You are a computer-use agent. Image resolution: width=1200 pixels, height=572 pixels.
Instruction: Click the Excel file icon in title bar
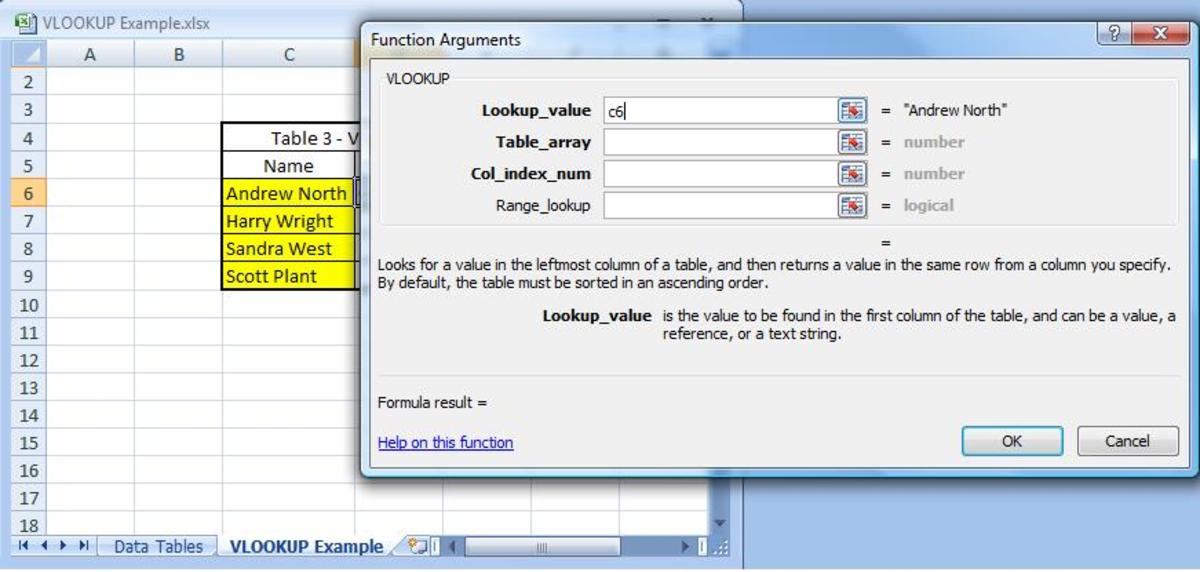[25, 22]
